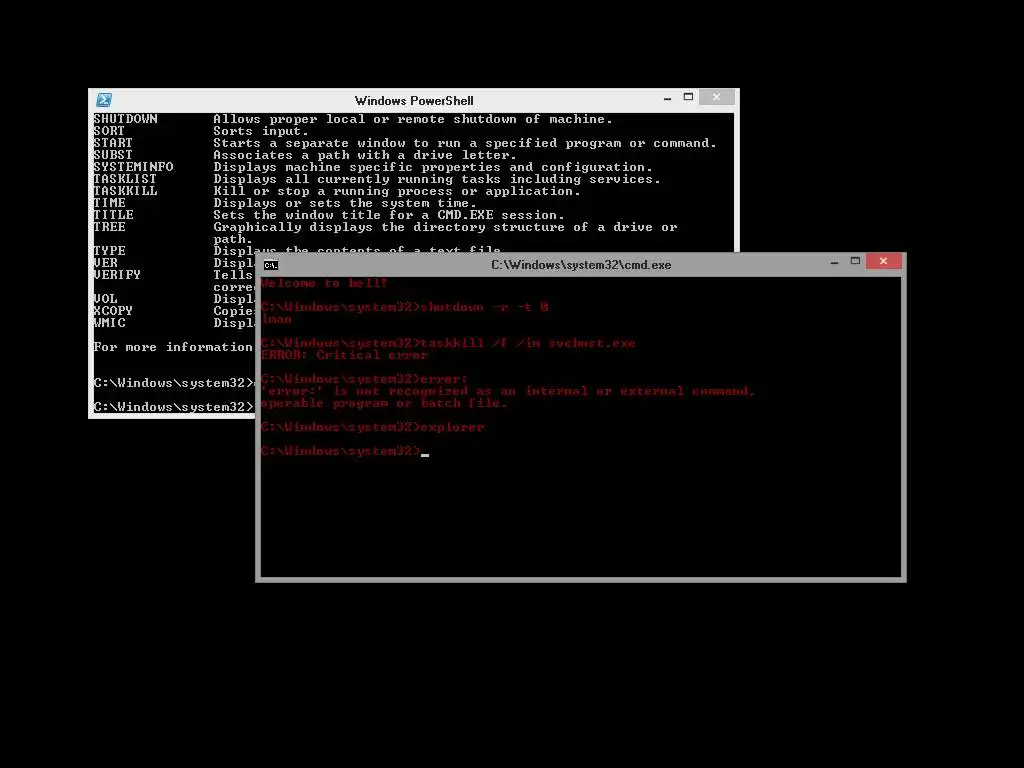
Task: Click the PowerShell icon in title bar
Action: [x=104, y=100]
